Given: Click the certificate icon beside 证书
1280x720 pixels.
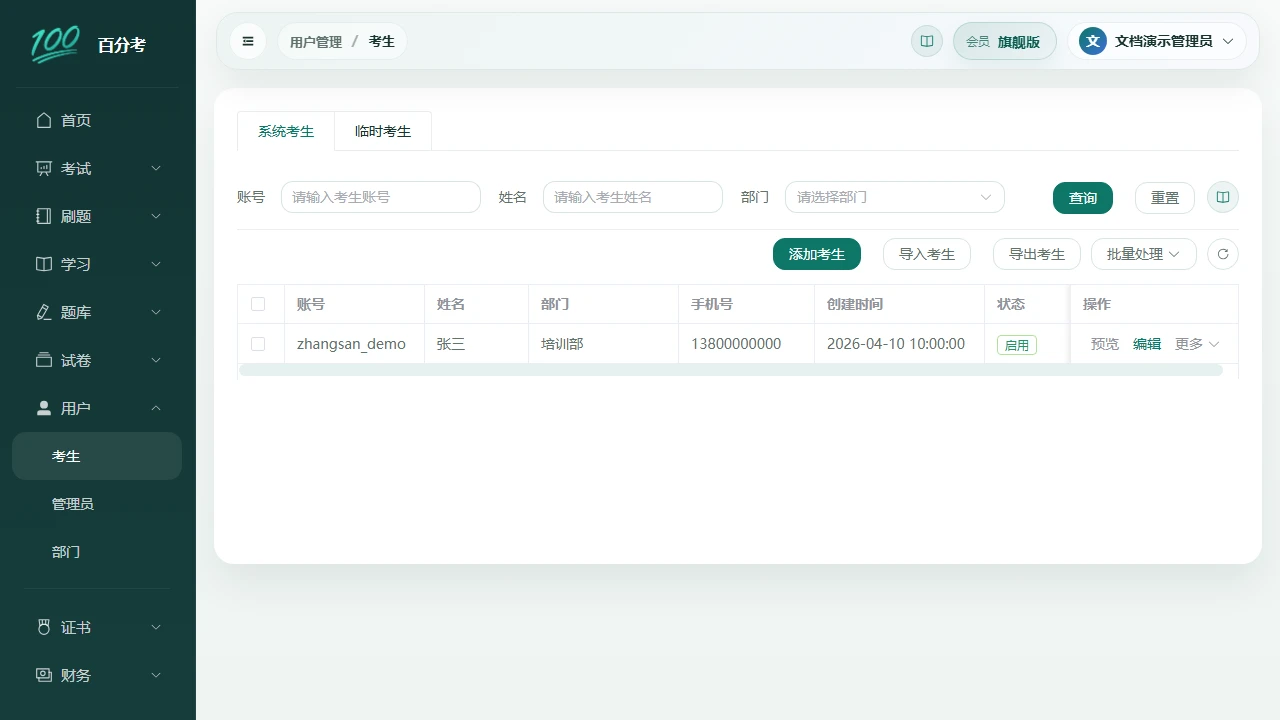Looking at the screenshot, I should 43,627.
